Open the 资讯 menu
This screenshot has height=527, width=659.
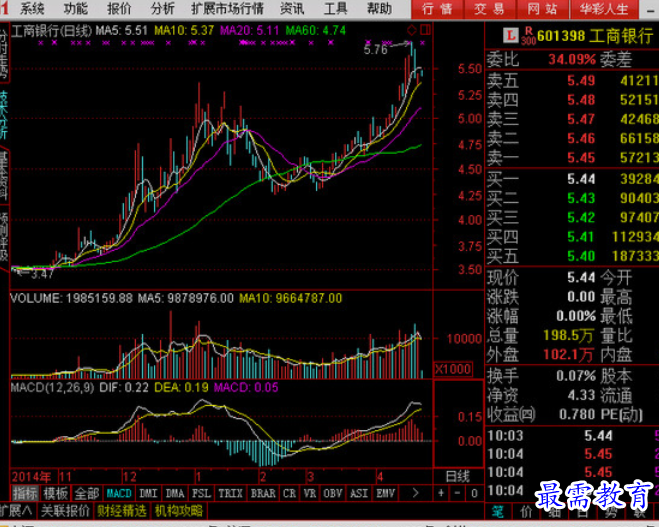click(x=292, y=8)
